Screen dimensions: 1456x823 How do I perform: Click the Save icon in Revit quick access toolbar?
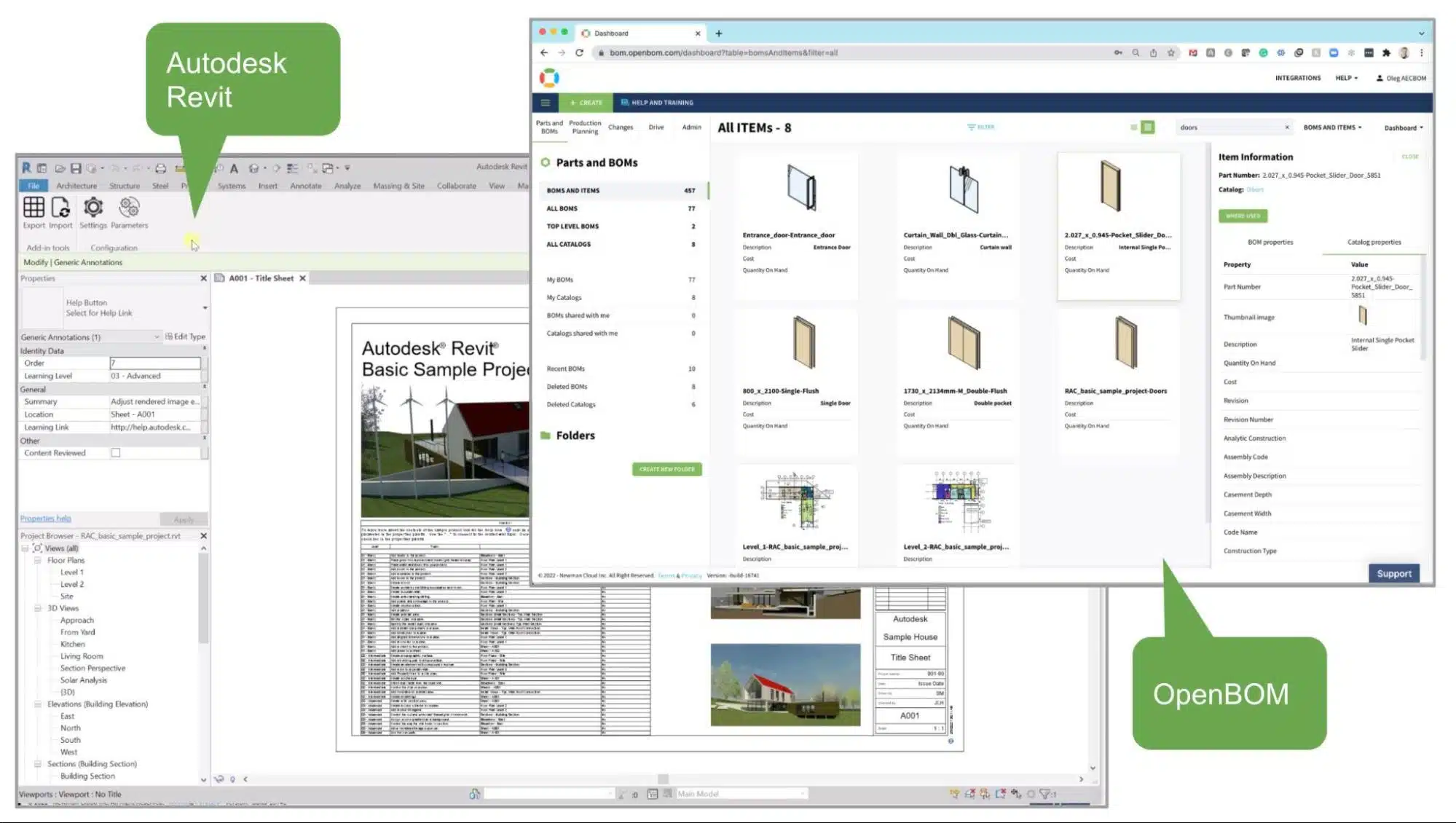click(x=75, y=168)
